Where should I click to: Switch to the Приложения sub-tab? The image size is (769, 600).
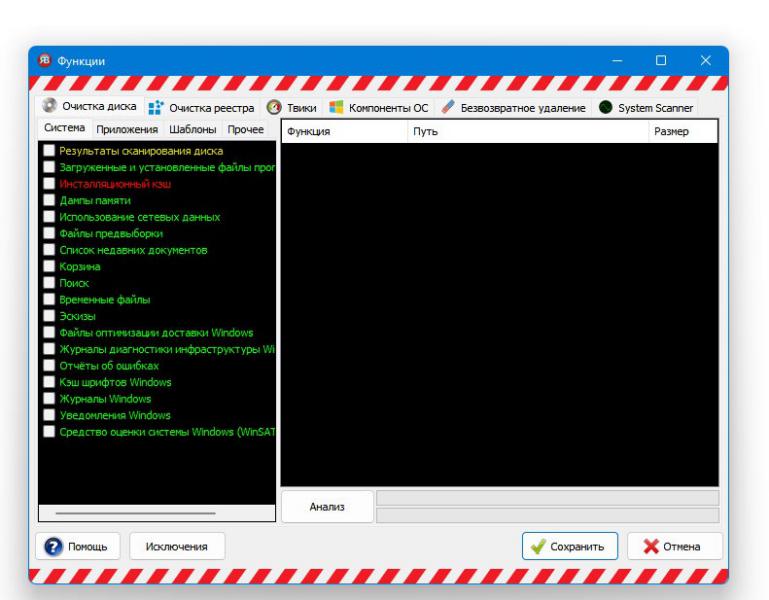click(127, 130)
